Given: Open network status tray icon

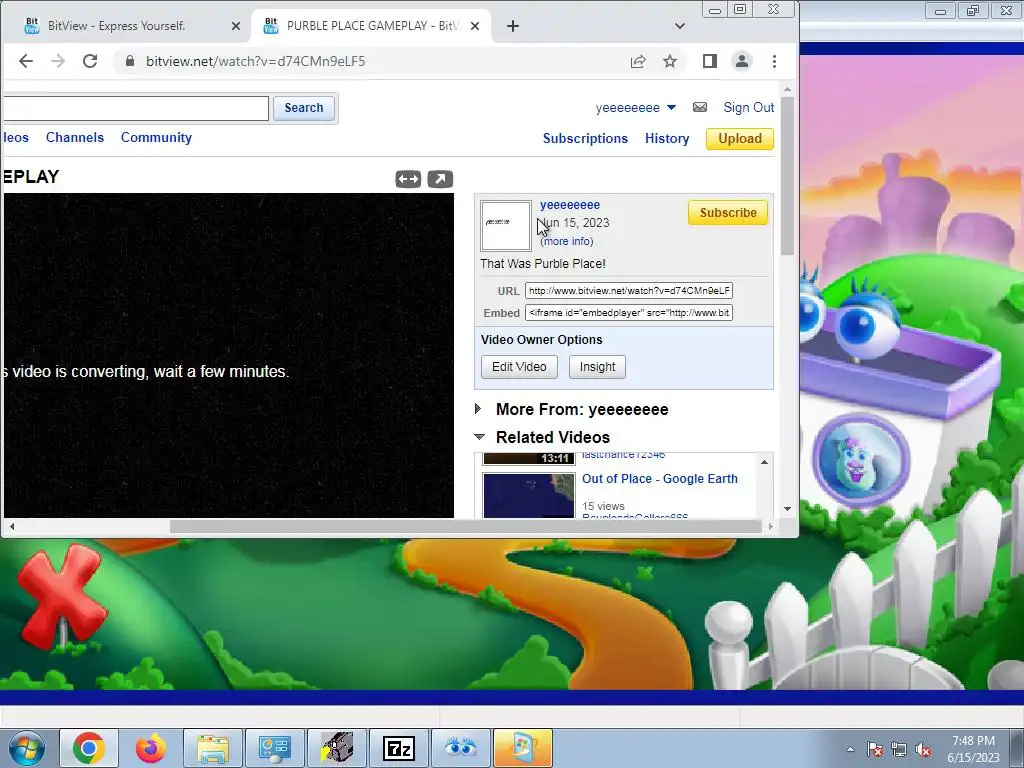Looking at the screenshot, I should click(x=899, y=749).
